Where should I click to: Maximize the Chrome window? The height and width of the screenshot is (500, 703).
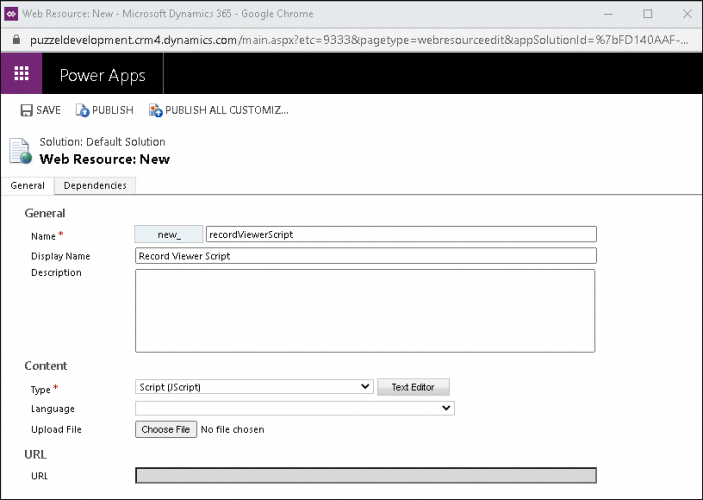point(647,13)
